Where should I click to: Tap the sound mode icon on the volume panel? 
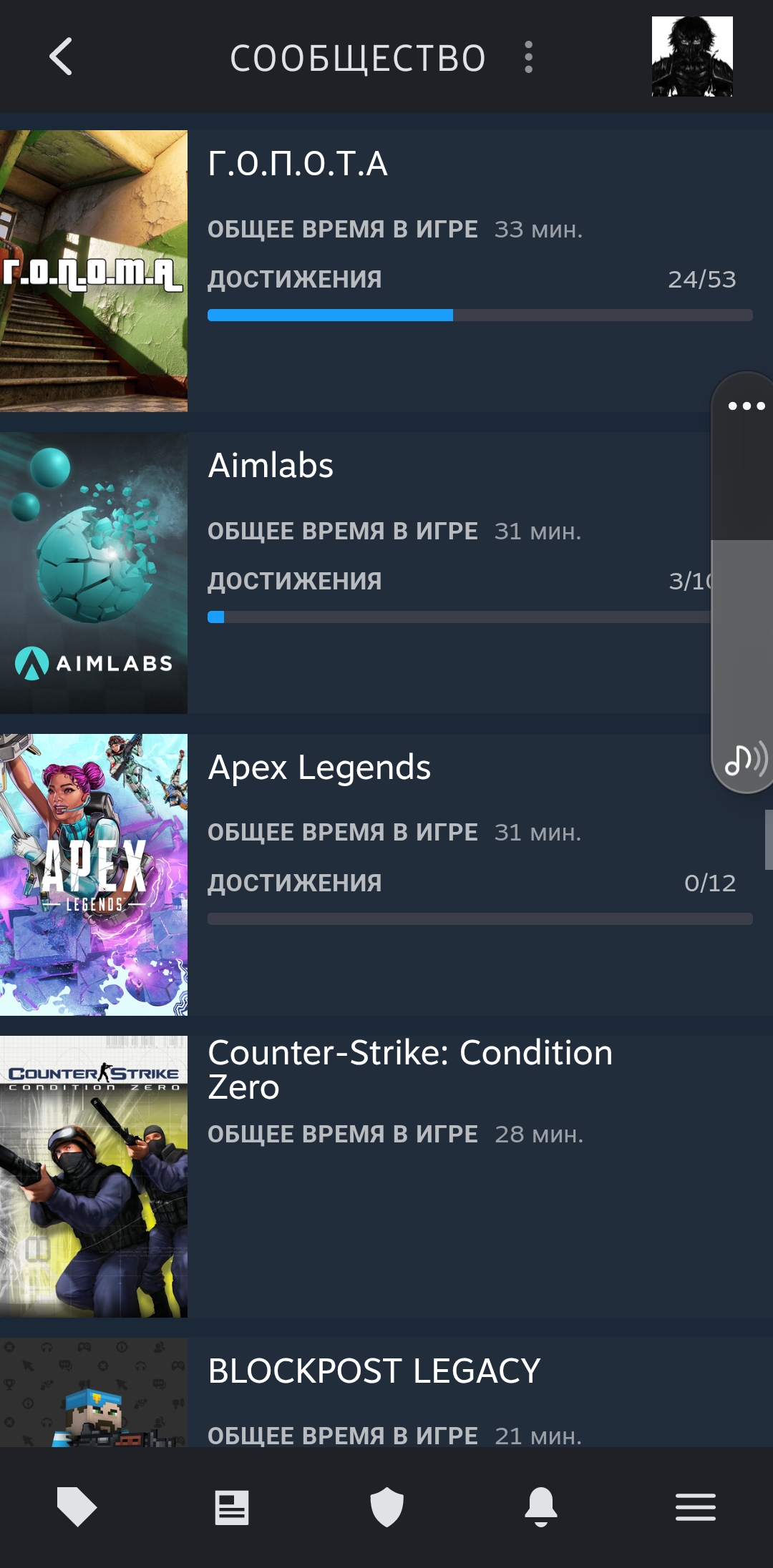[747, 759]
